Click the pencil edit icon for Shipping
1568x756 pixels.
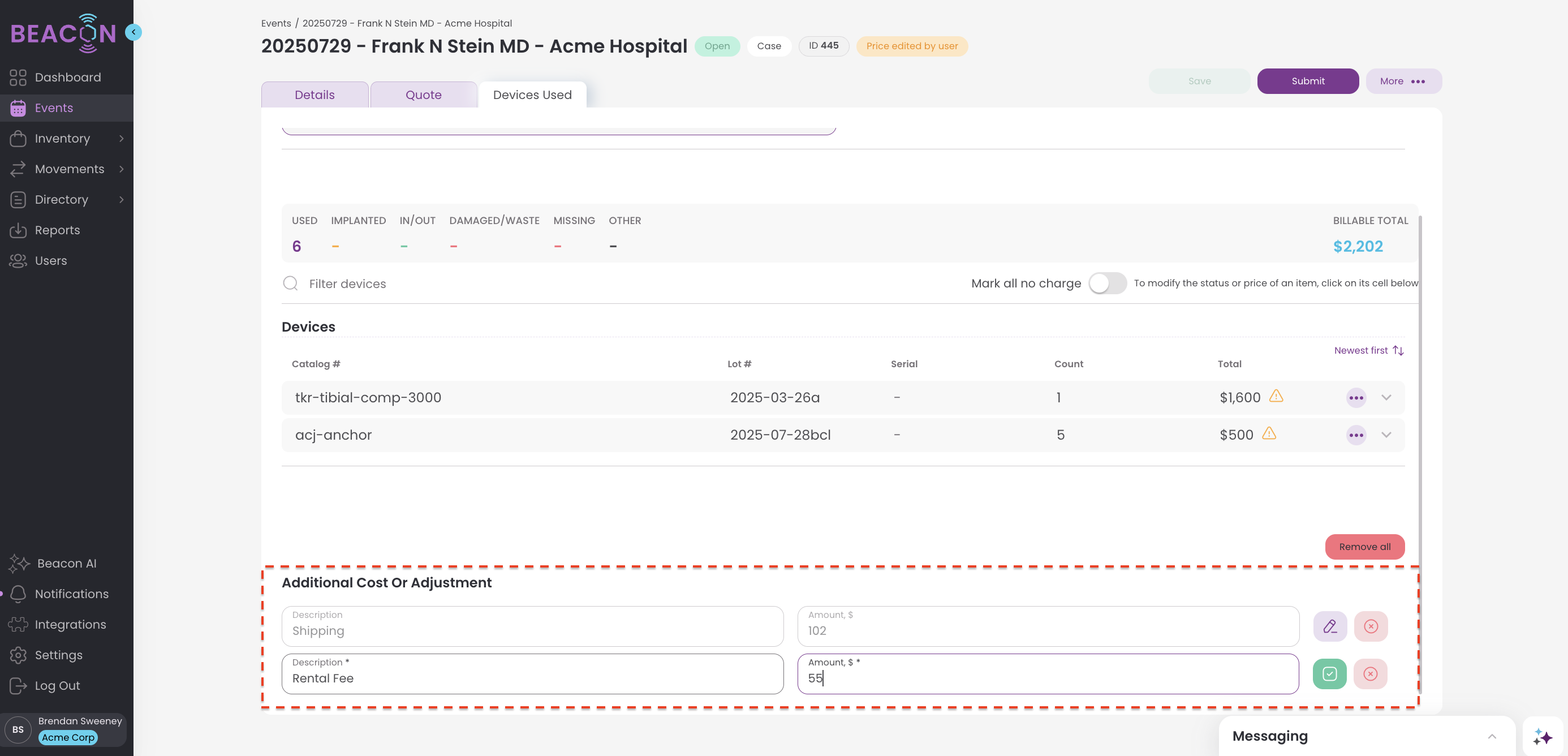point(1329,626)
